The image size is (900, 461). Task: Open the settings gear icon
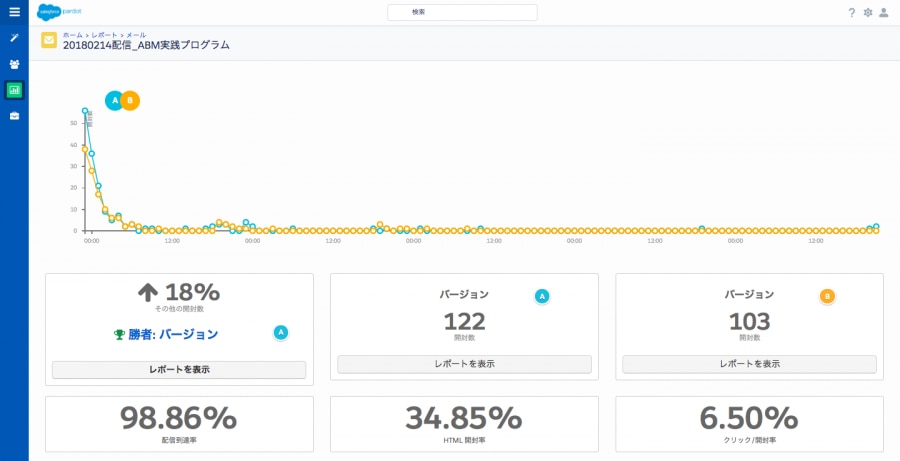[x=868, y=13]
